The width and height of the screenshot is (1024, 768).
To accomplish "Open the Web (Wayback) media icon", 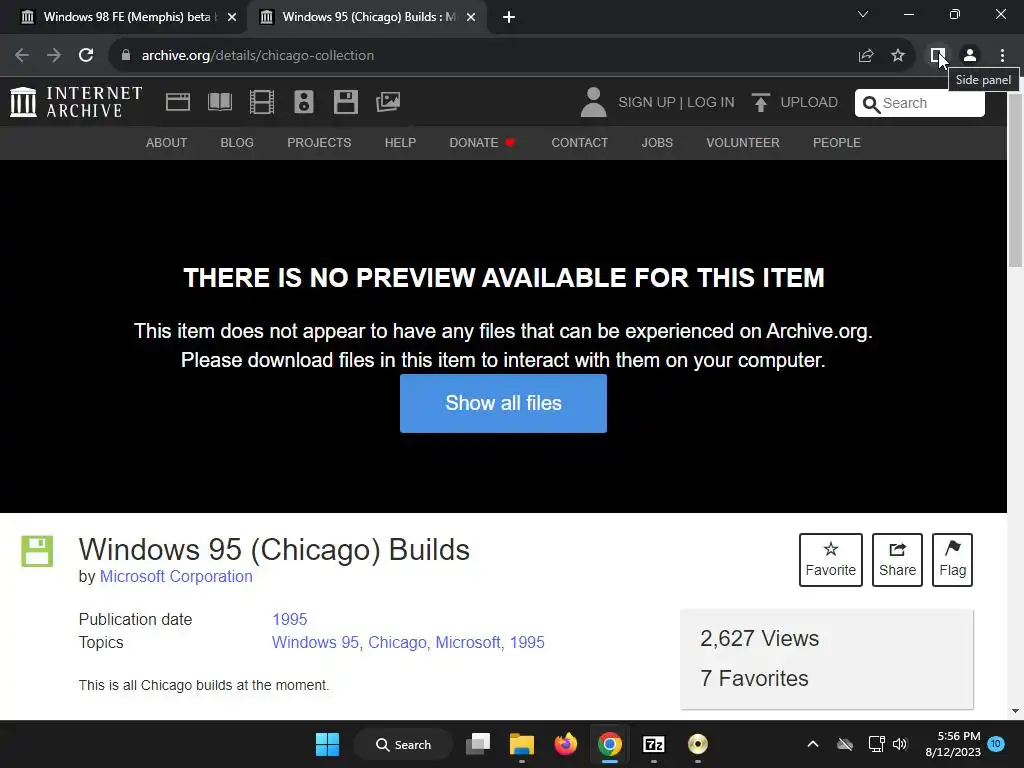I will coord(178,102).
